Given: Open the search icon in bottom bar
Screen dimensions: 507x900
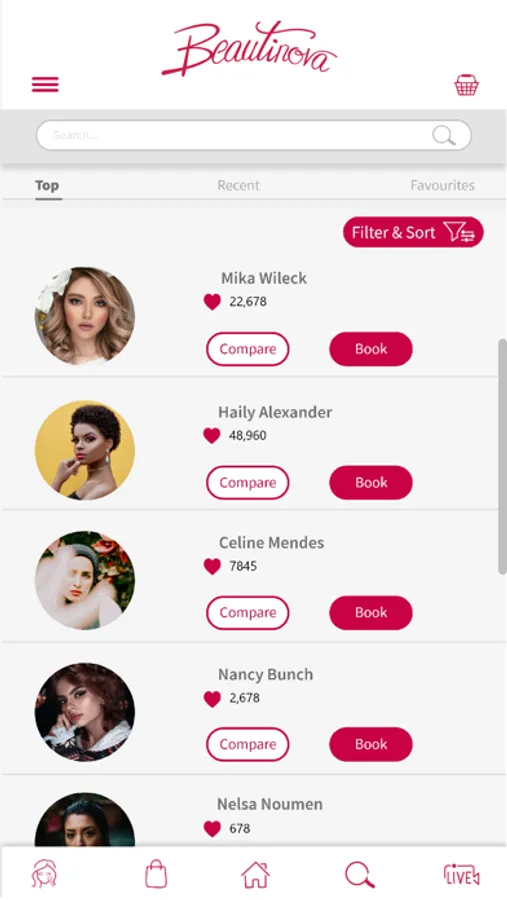Looking at the screenshot, I should (359, 875).
